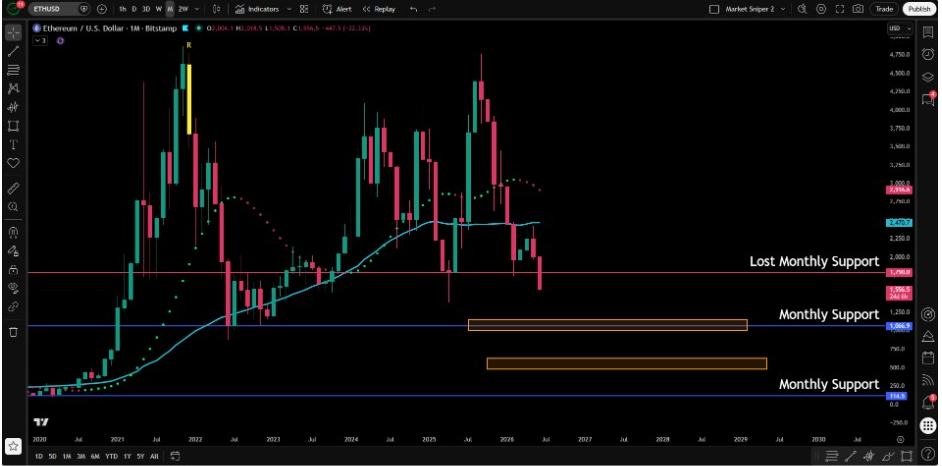Click the 1,790.0 price level label

899,273
